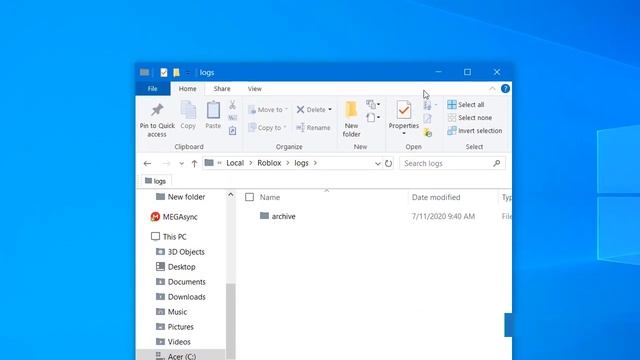640x360 pixels.
Task: Click the New folder quick access toolbar icon
Action: pos(176,73)
